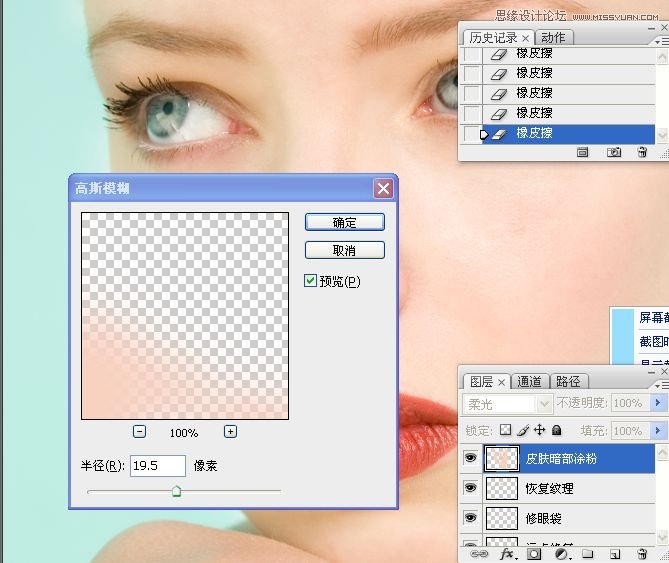The height and width of the screenshot is (563, 669).
Task: Click the 半径 radius slider handle
Action: point(176,491)
